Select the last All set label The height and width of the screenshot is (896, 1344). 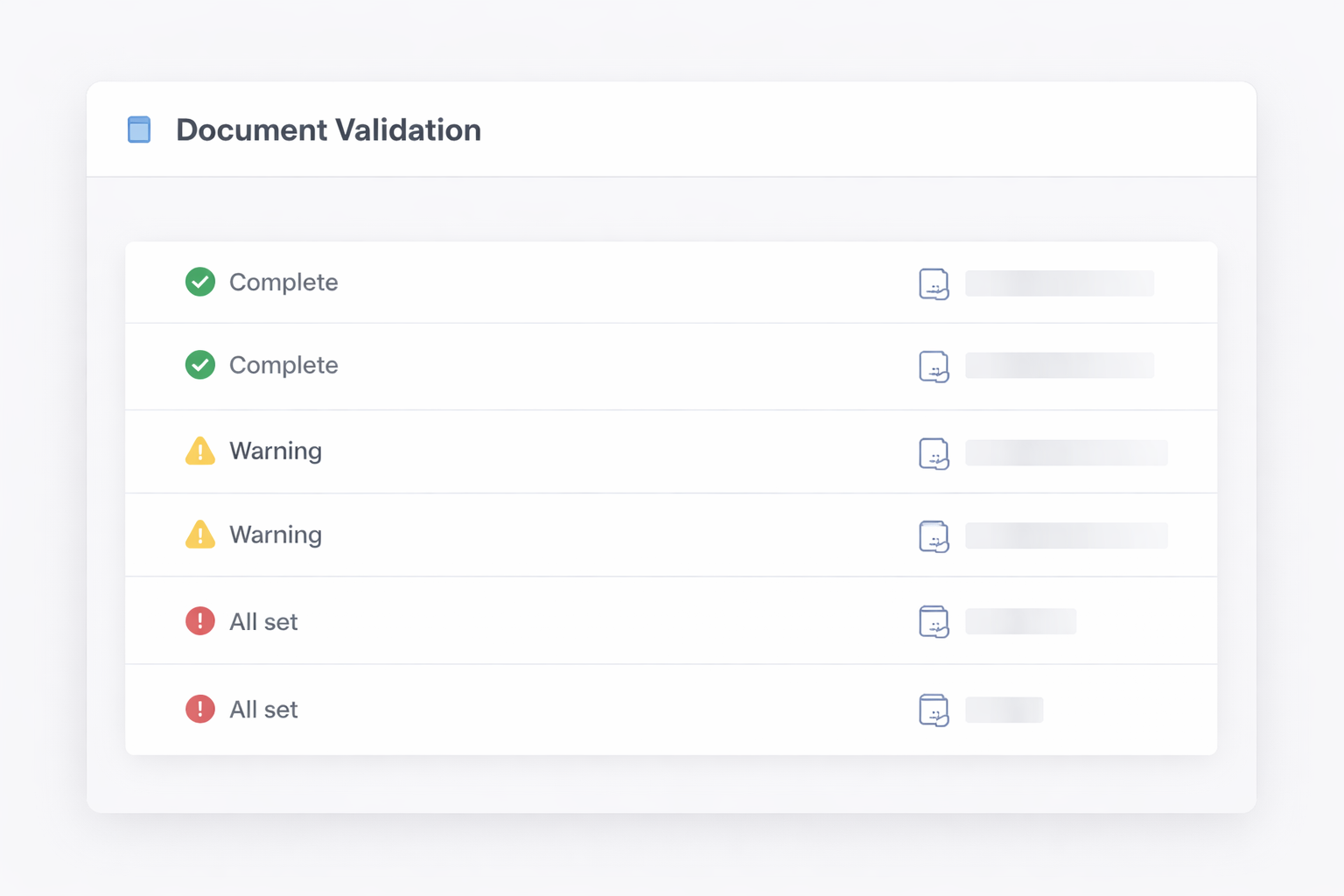263,710
